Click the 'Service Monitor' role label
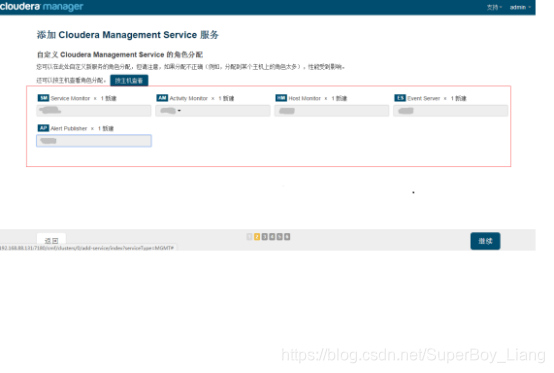This screenshot has height=373, width=554. (x=70, y=98)
